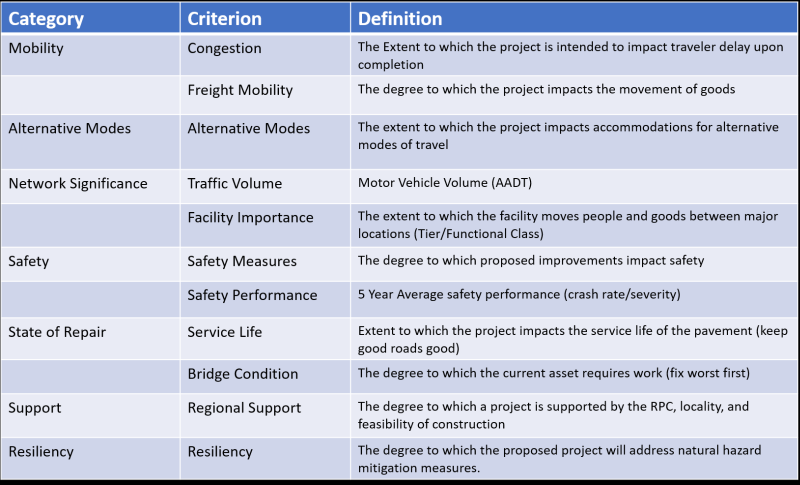Select the Congestion criterion cell
The image size is (800, 485).
(224, 48)
